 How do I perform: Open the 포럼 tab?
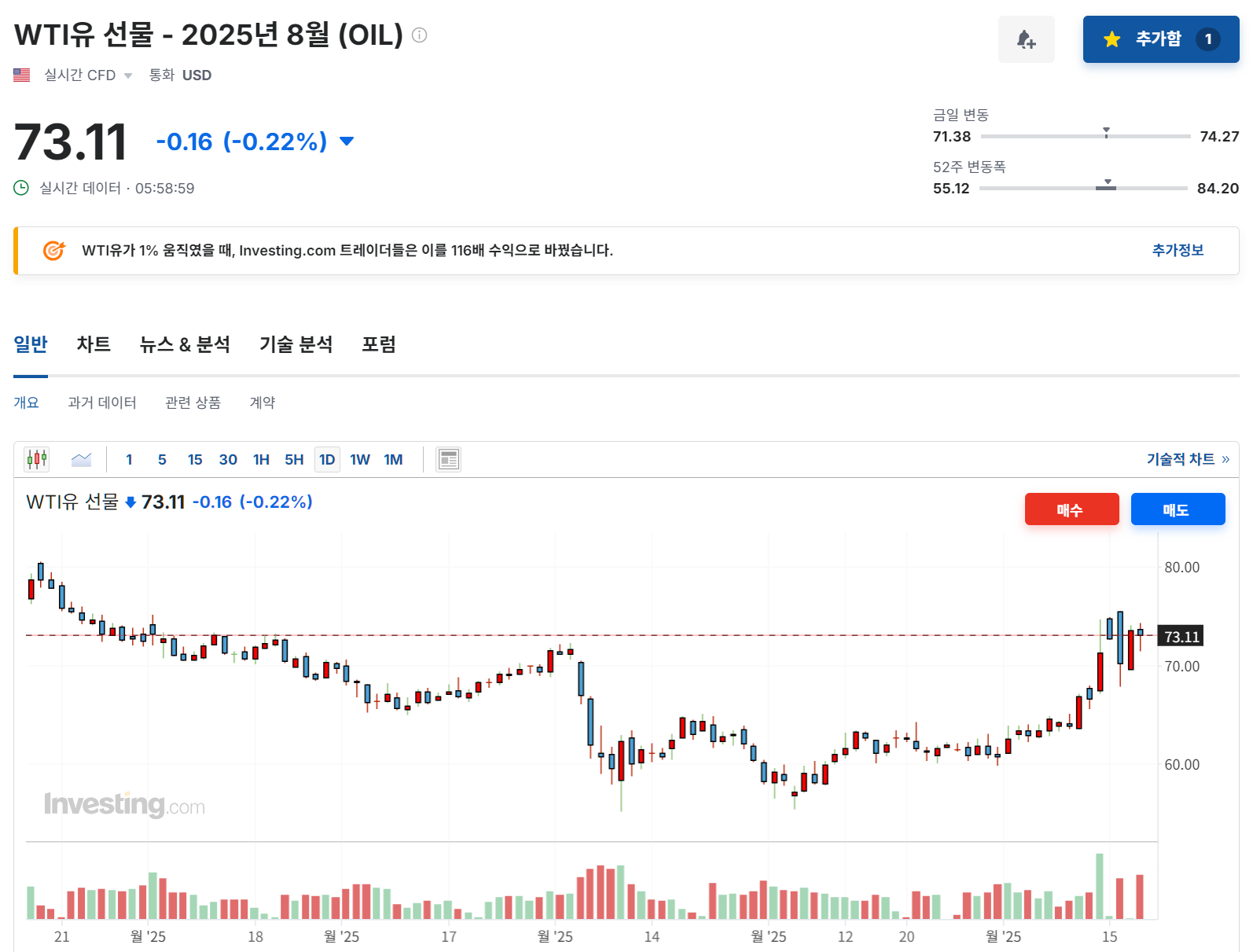click(x=378, y=344)
